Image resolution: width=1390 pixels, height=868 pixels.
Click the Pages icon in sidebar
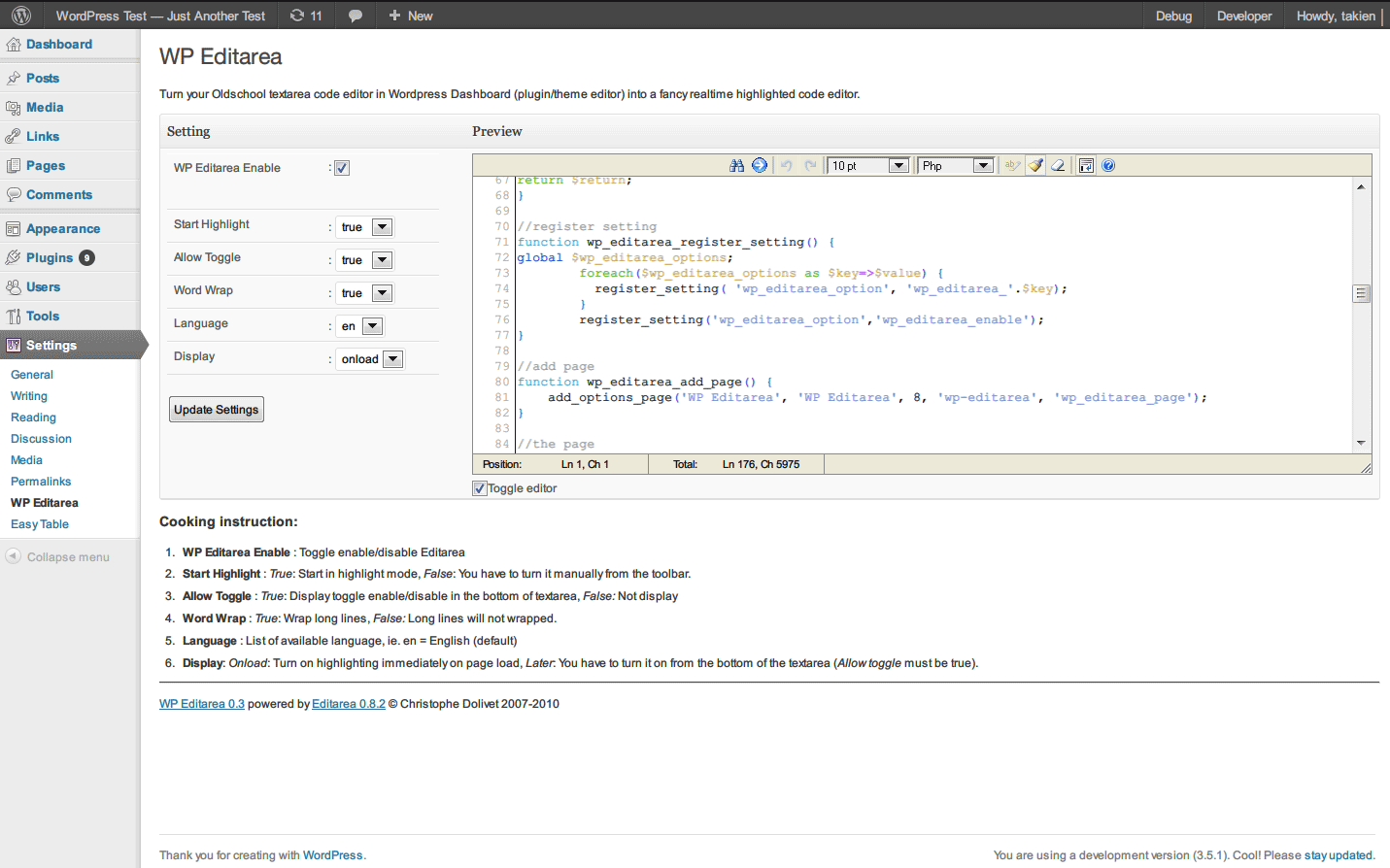[x=14, y=166]
